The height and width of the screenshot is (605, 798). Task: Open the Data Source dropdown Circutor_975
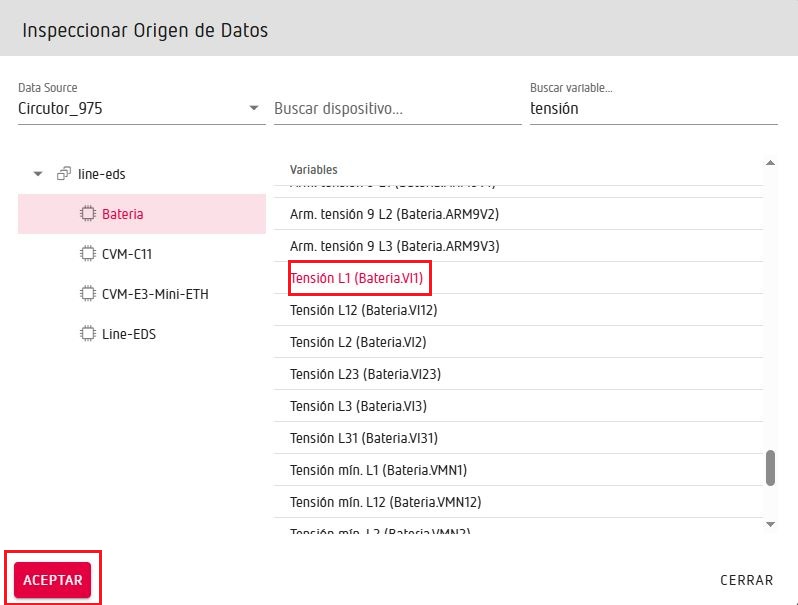coord(141,108)
